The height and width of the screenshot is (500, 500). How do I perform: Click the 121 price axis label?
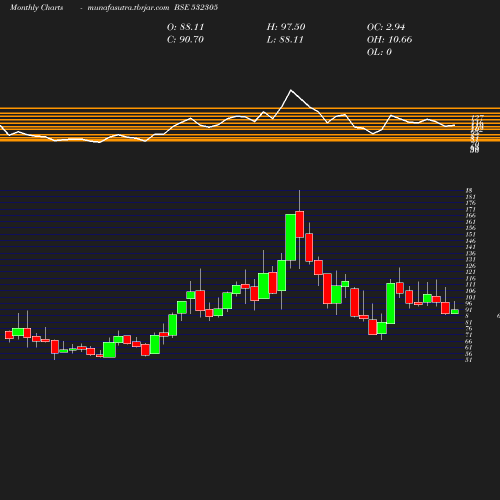tap(470, 272)
